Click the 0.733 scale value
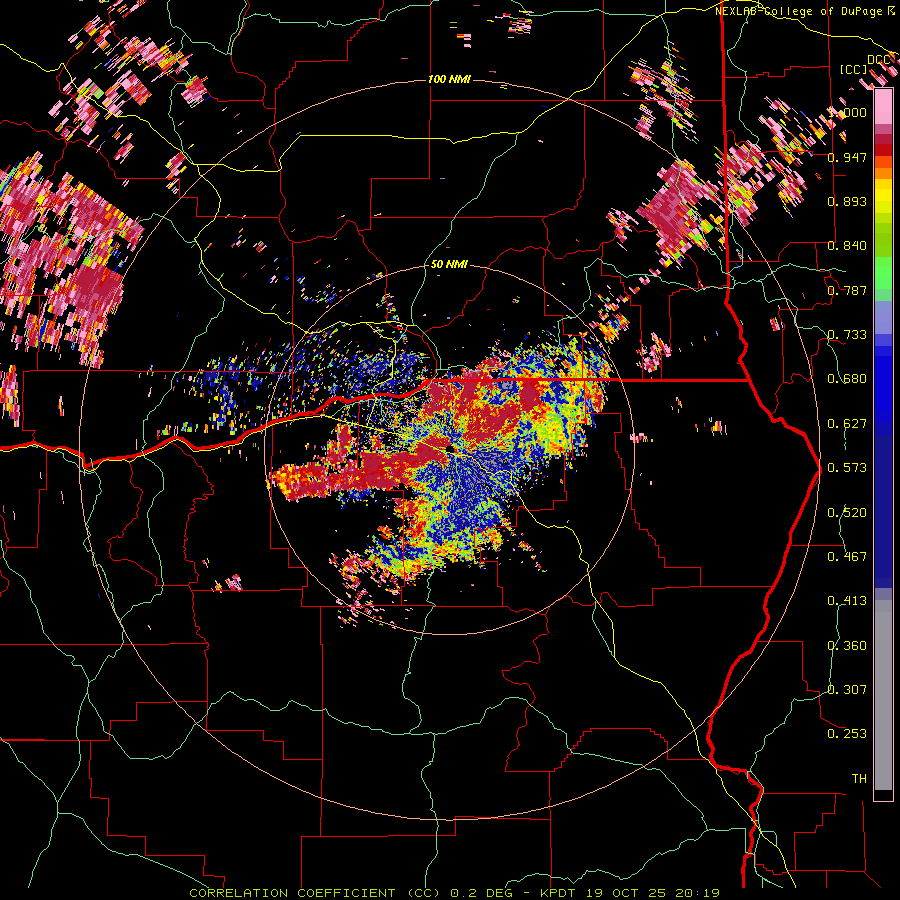 [847, 334]
